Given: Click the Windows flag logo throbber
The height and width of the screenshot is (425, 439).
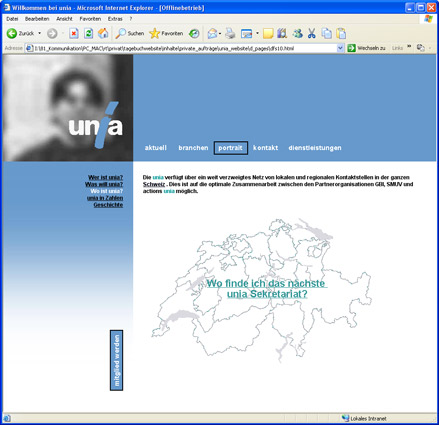Looking at the screenshot, I should click(429, 19).
